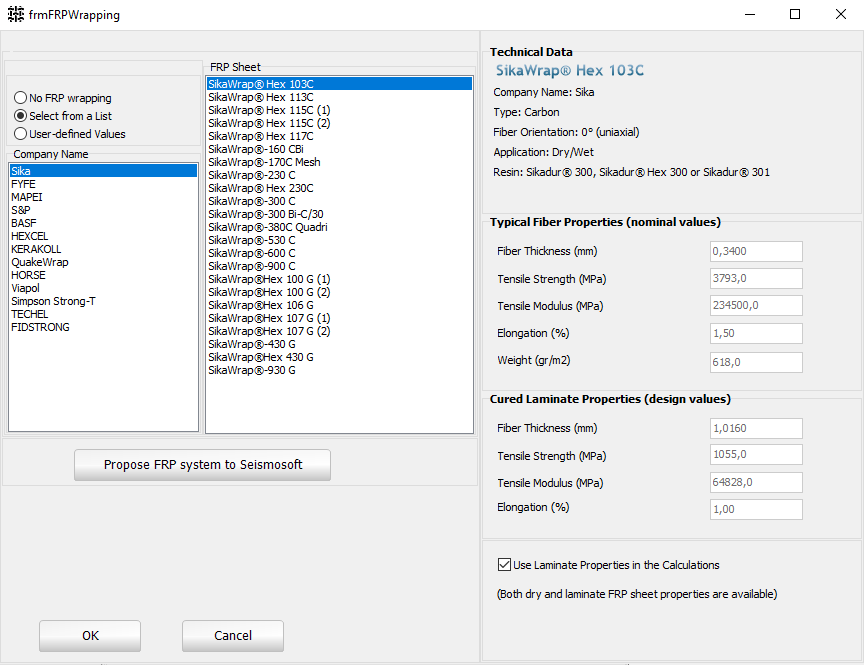Select SikaWrap Hex 107 G (2)
The width and height of the screenshot is (864, 665).
(339, 331)
